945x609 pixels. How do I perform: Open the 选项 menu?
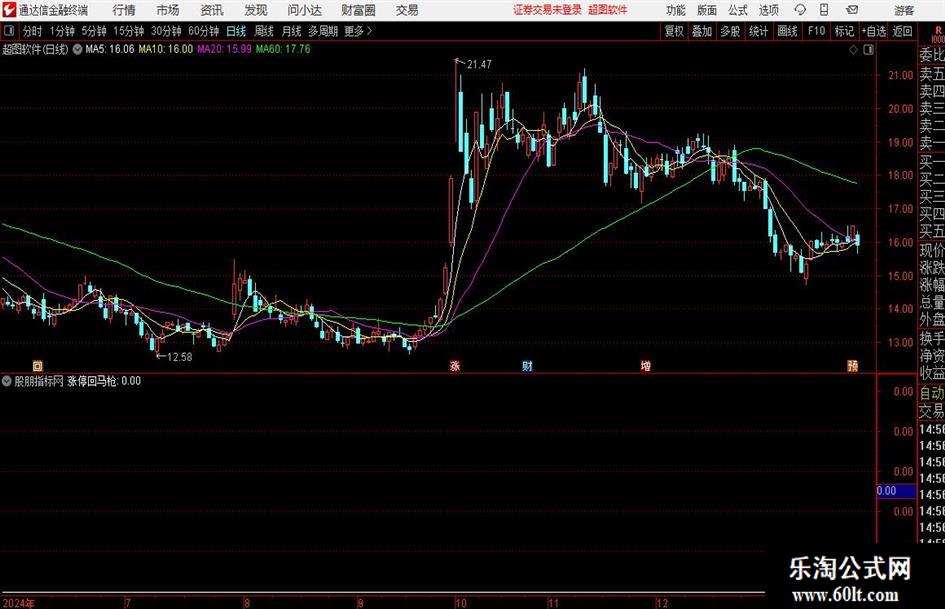[x=769, y=10]
